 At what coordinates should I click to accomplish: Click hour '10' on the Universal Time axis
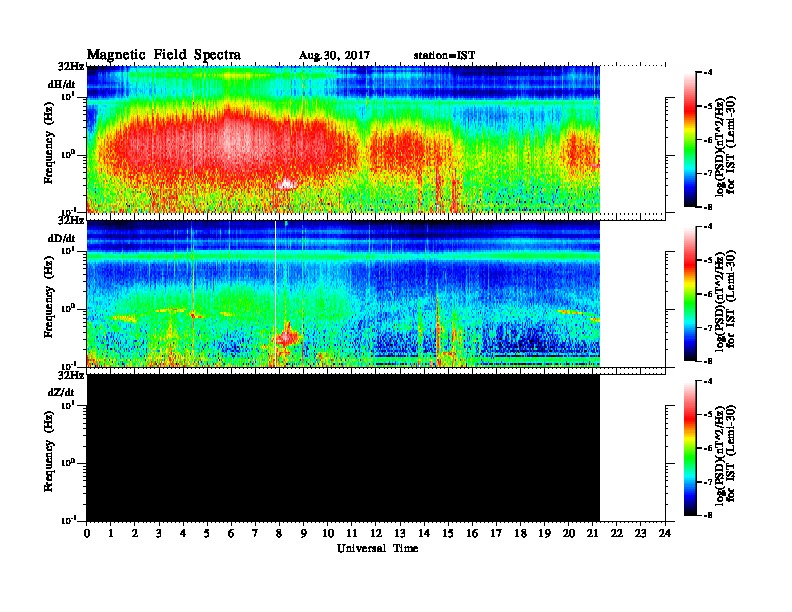[x=328, y=534]
